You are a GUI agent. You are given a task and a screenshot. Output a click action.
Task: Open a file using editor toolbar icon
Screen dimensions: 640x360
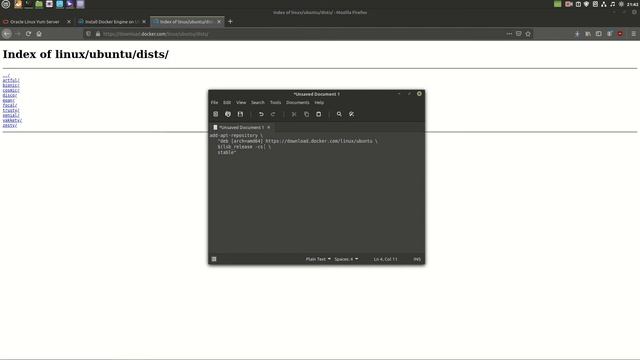(228, 114)
